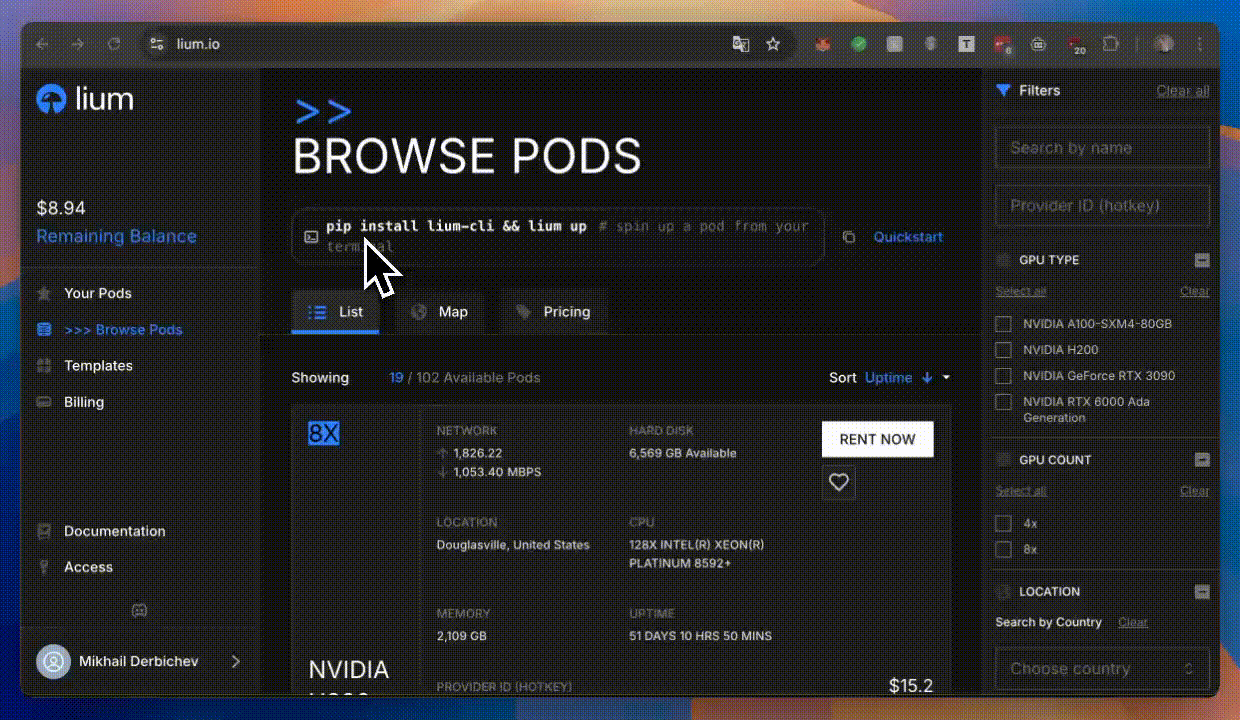
Task: Reload the page in the browser
Action: click(x=114, y=44)
